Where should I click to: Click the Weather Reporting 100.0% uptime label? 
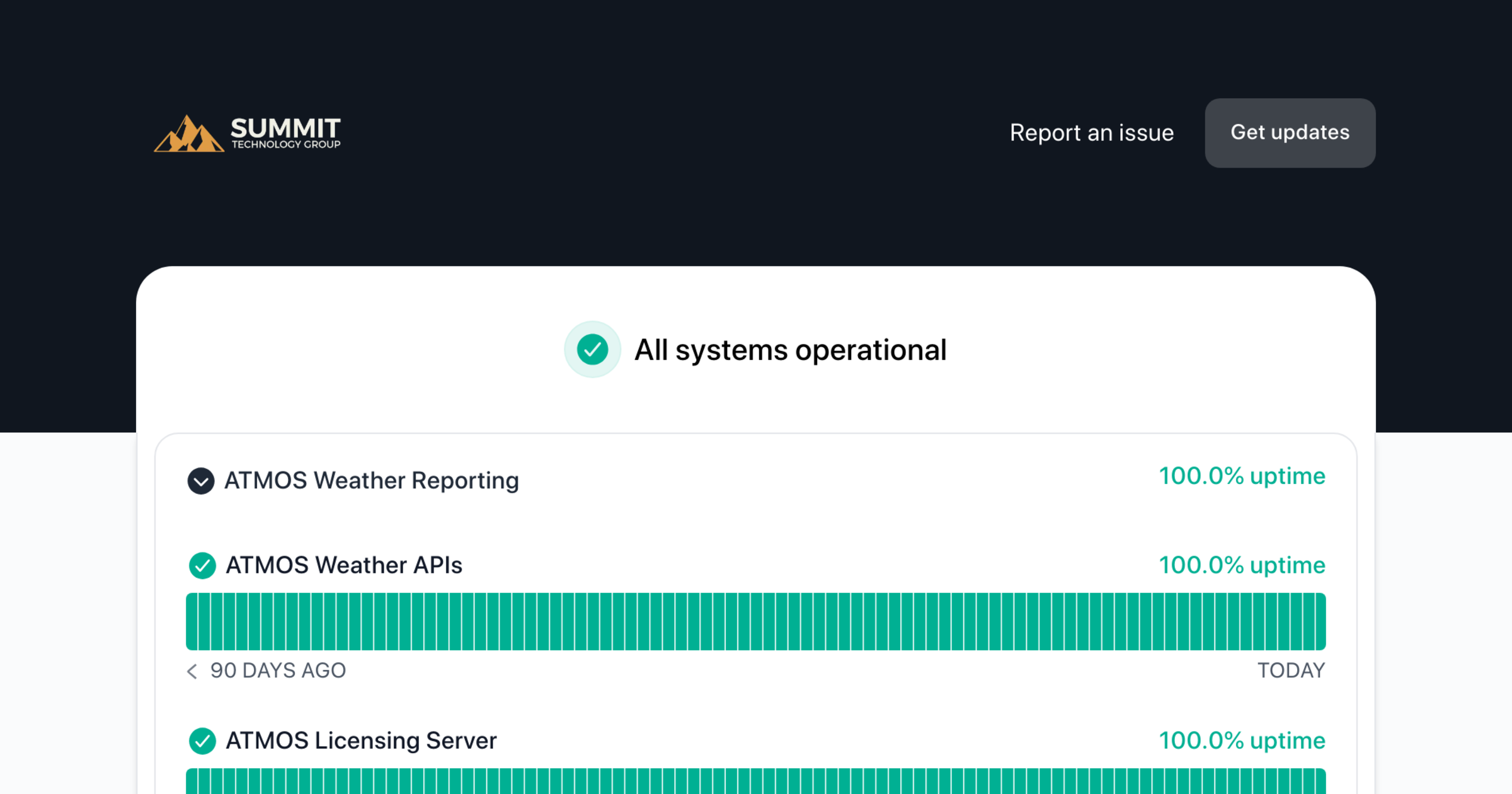tap(1242, 476)
